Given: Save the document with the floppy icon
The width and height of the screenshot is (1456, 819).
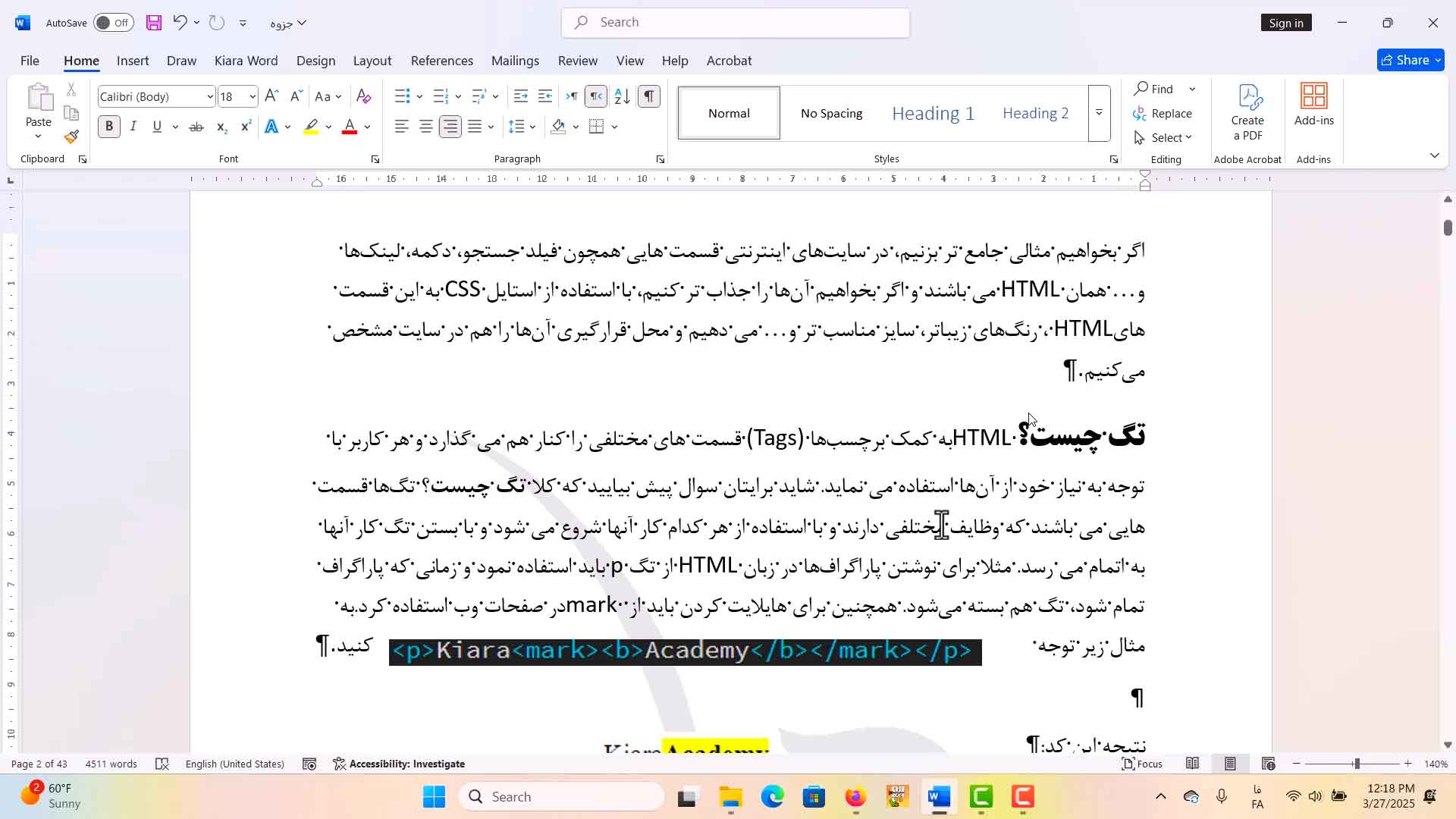Looking at the screenshot, I should click(154, 23).
